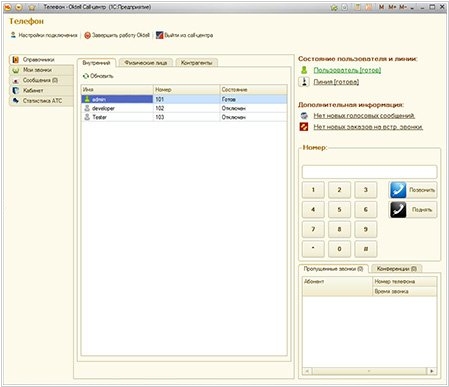Click the Кабинет icon
Screen dimensions: 449x387
tap(15, 90)
